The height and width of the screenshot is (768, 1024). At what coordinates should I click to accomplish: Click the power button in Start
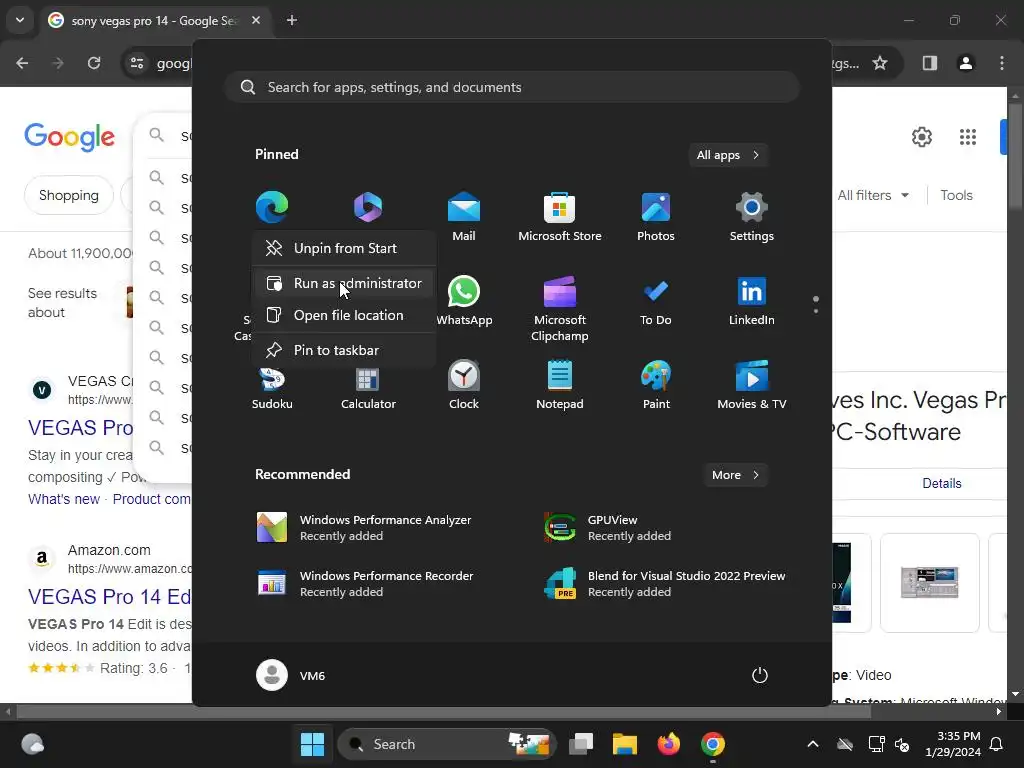760,675
